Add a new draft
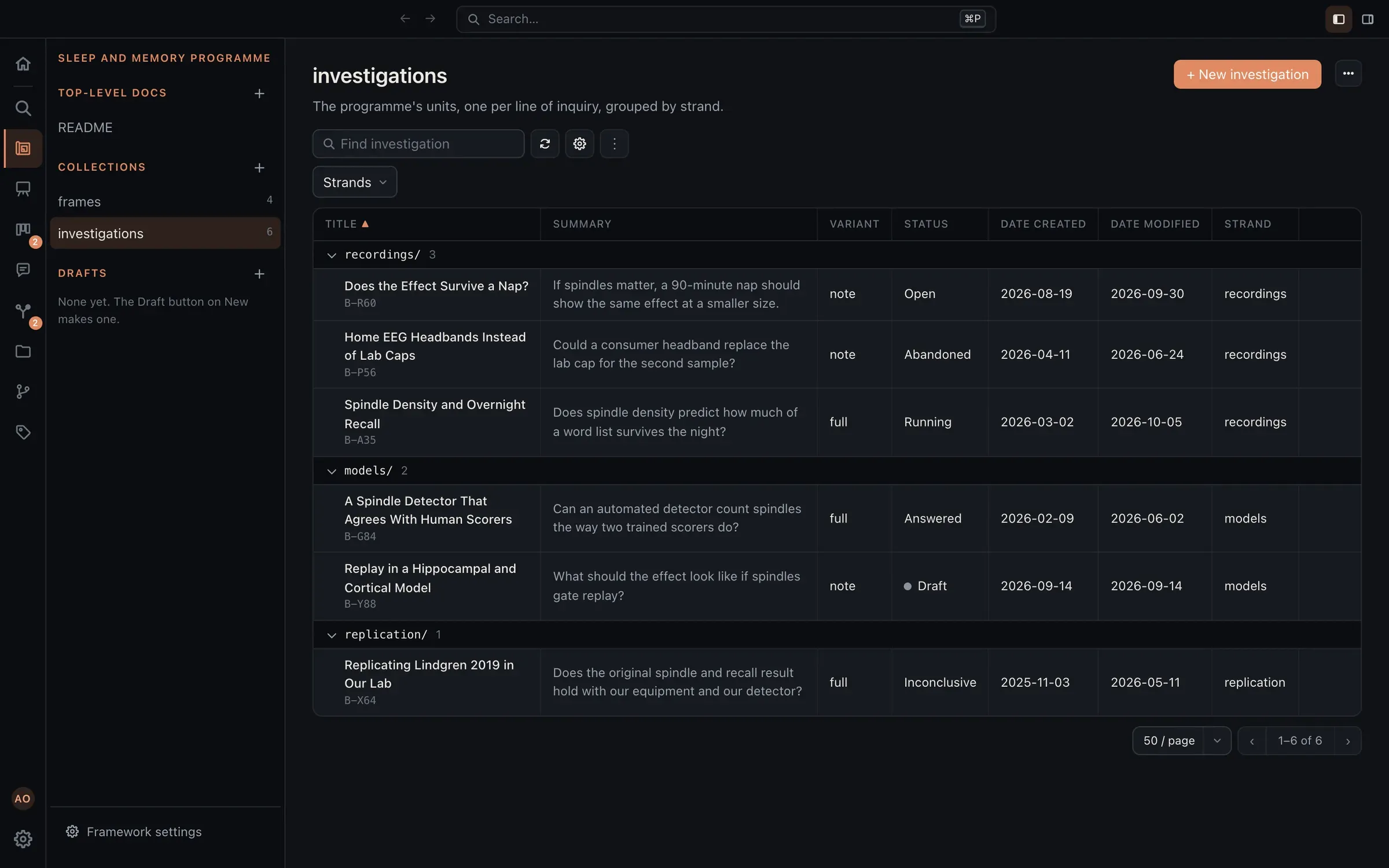The width and height of the screenshot is (1389, 868). (259, 274)
